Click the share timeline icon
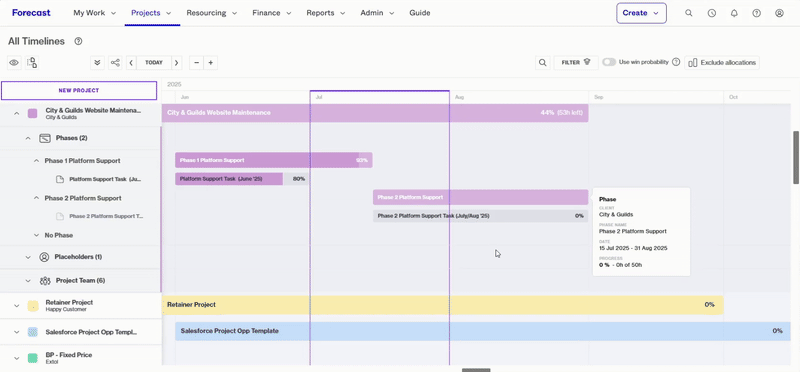Viewport: 800px width, 372px height. 116,63
